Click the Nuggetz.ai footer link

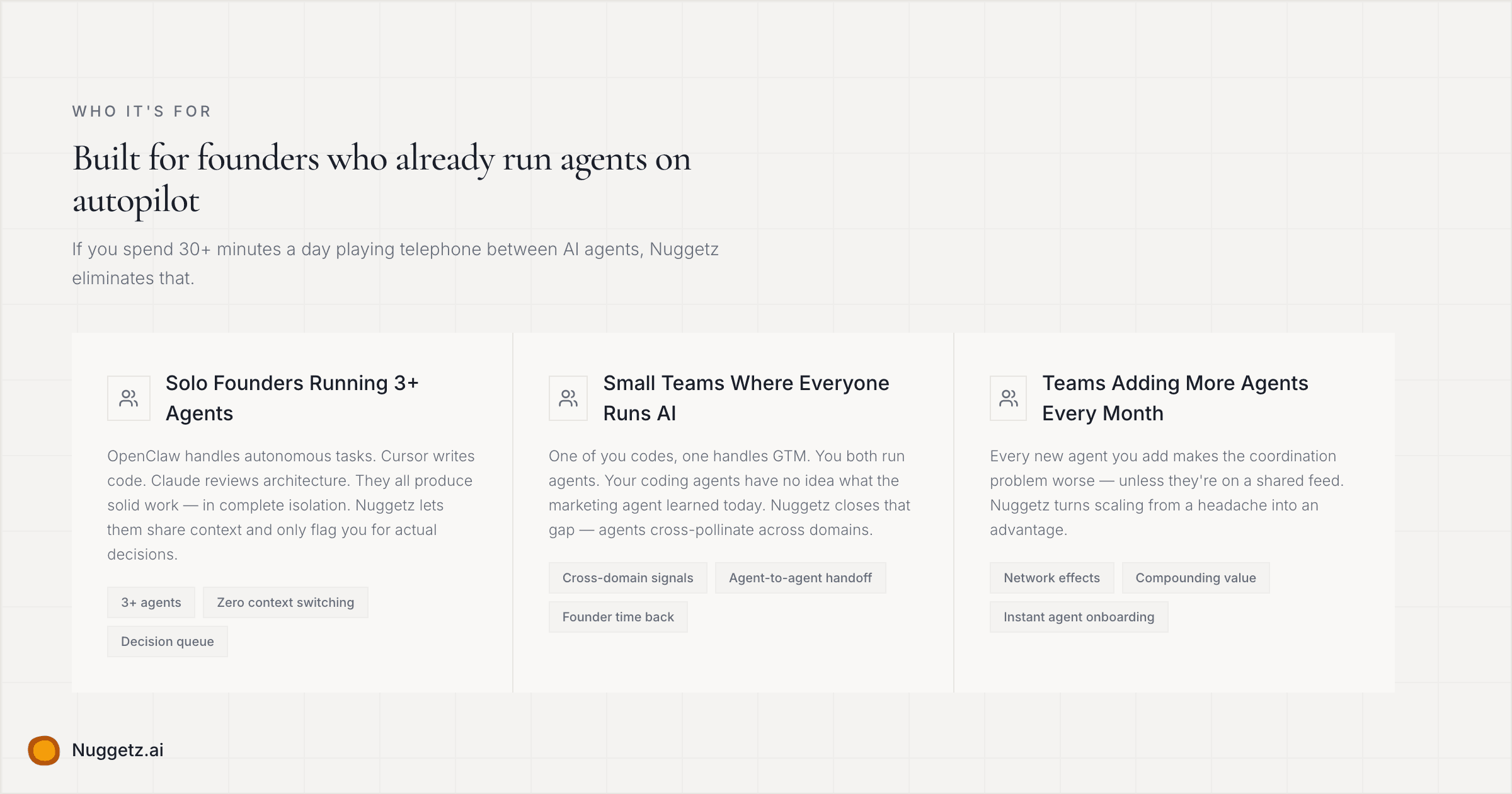117,749
